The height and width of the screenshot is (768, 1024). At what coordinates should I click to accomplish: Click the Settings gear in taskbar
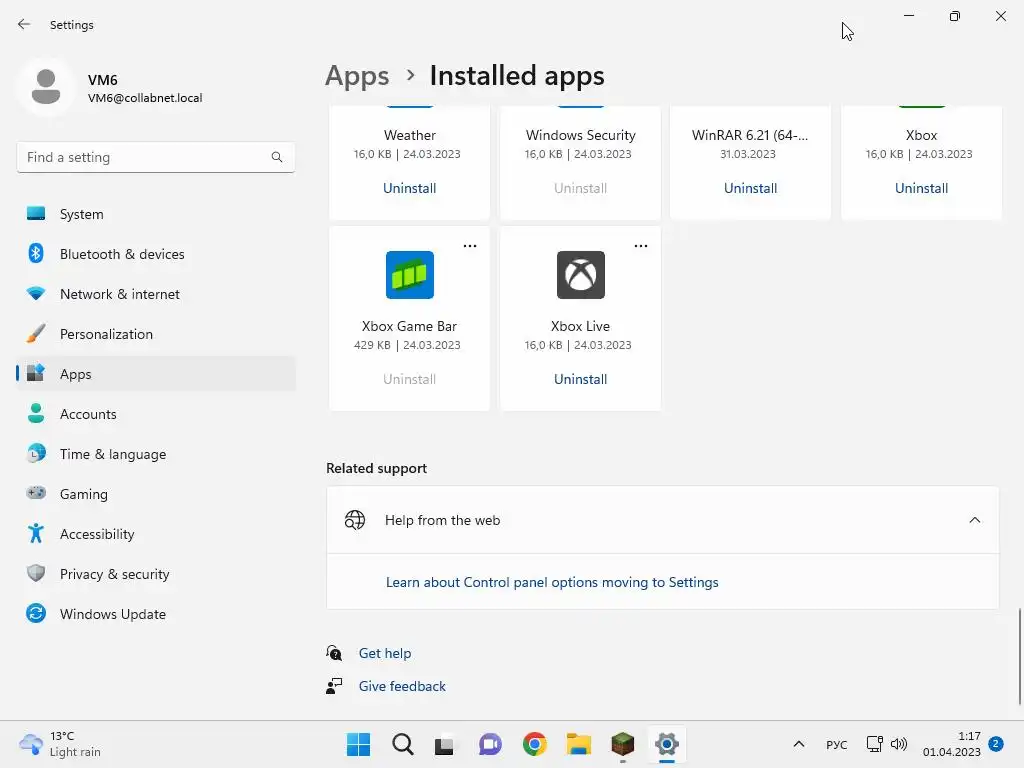[x=667, y=744]
